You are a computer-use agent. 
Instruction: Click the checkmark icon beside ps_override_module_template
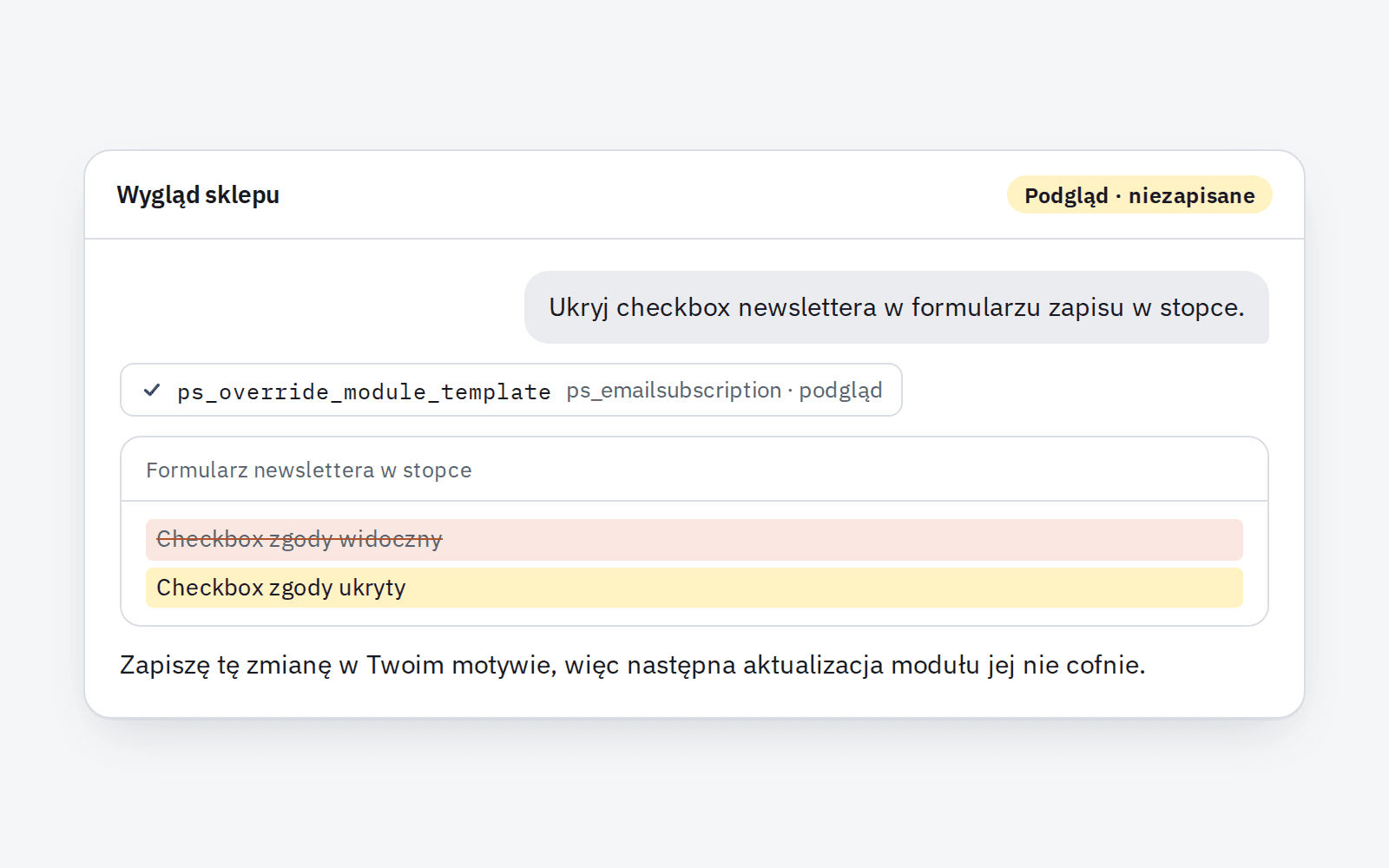pyautogui.click(x=152, y=391)
